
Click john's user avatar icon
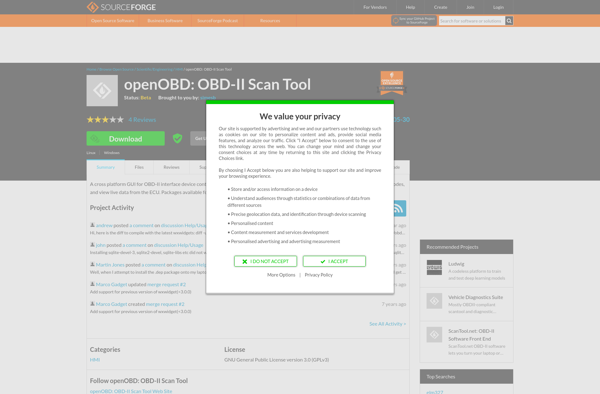coord(92,245)
